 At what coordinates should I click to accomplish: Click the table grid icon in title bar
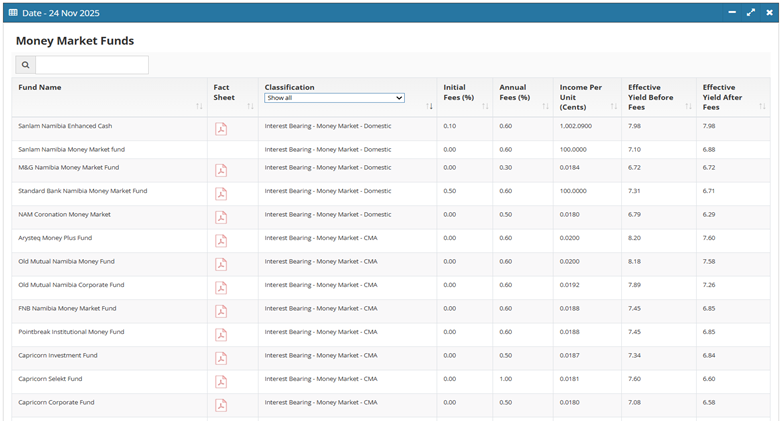point(13,13)
